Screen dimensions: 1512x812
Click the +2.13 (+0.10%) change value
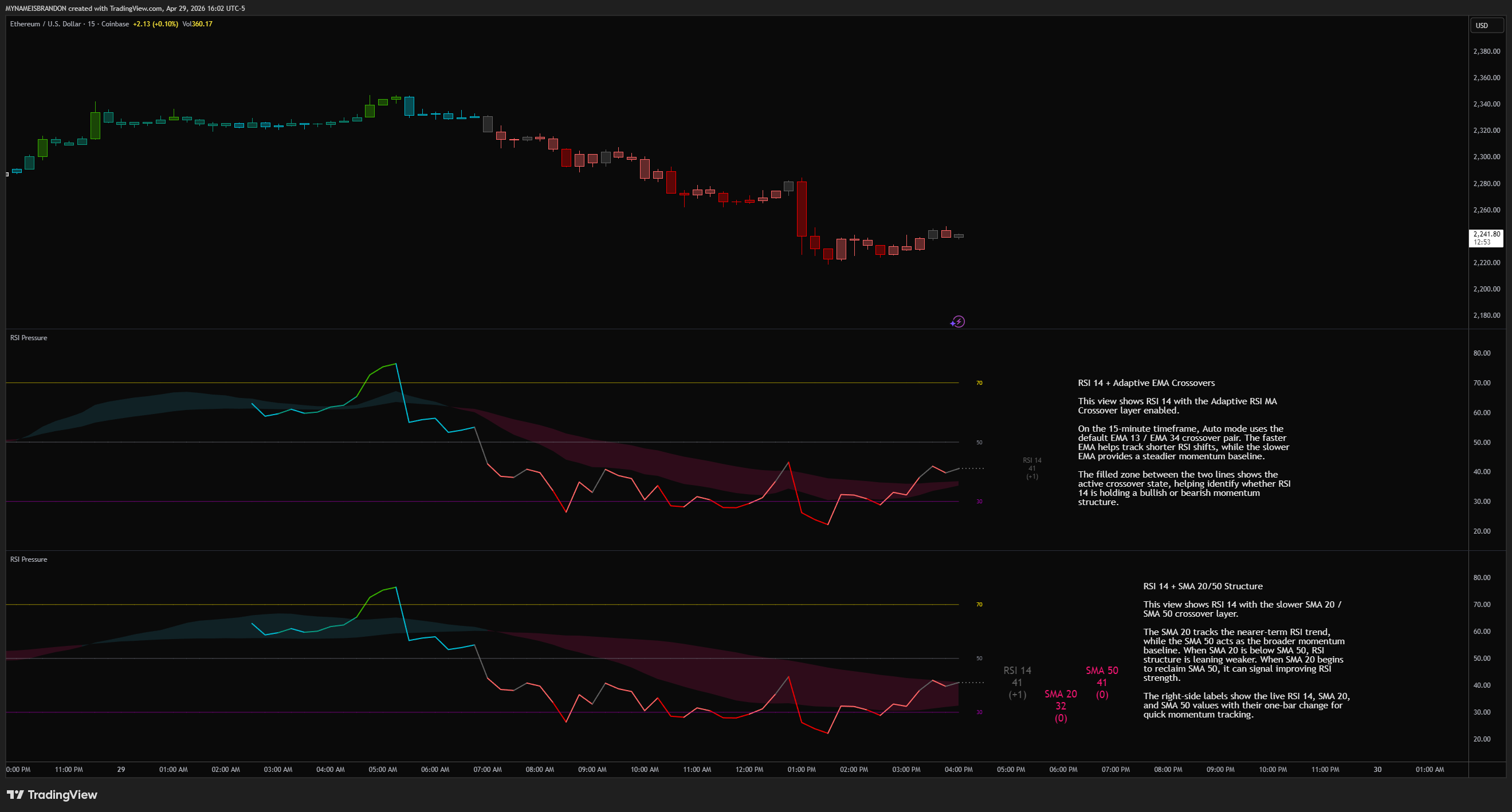click(x=155, y=24)
